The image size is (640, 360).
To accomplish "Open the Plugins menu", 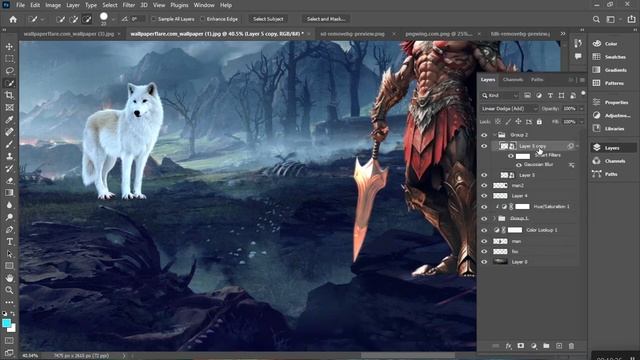I will point(179,5).
